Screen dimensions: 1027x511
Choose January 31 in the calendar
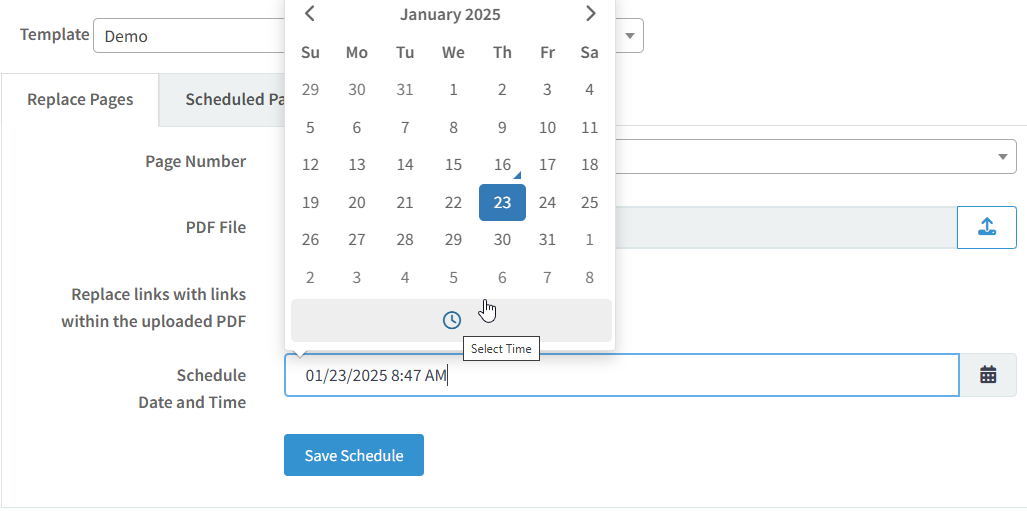click(547, 240)
